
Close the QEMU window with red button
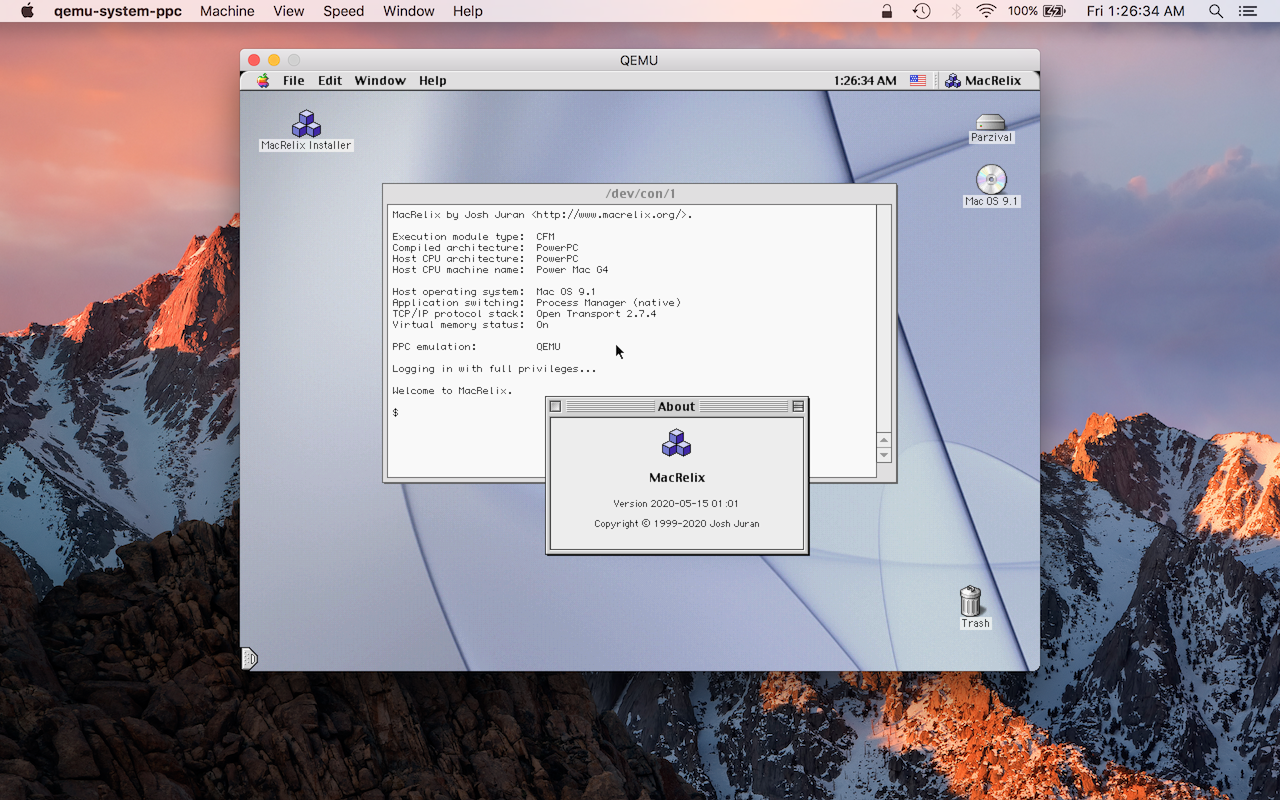pos(254,60)
